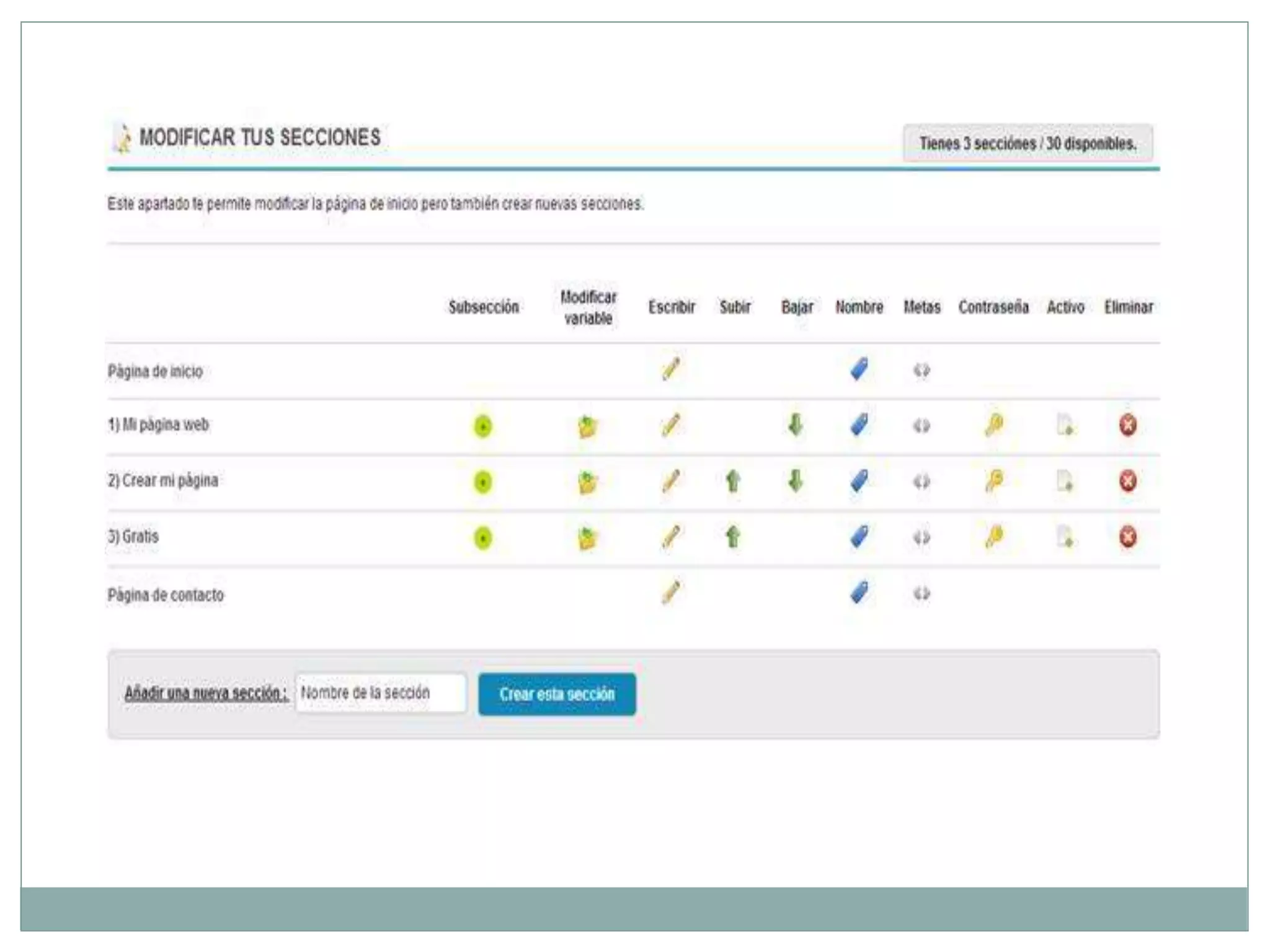Click the Tienes 3 secciones badge
Image resolution: width=1270 pixels, height=952 pixels.
[x=1028, y=144]
